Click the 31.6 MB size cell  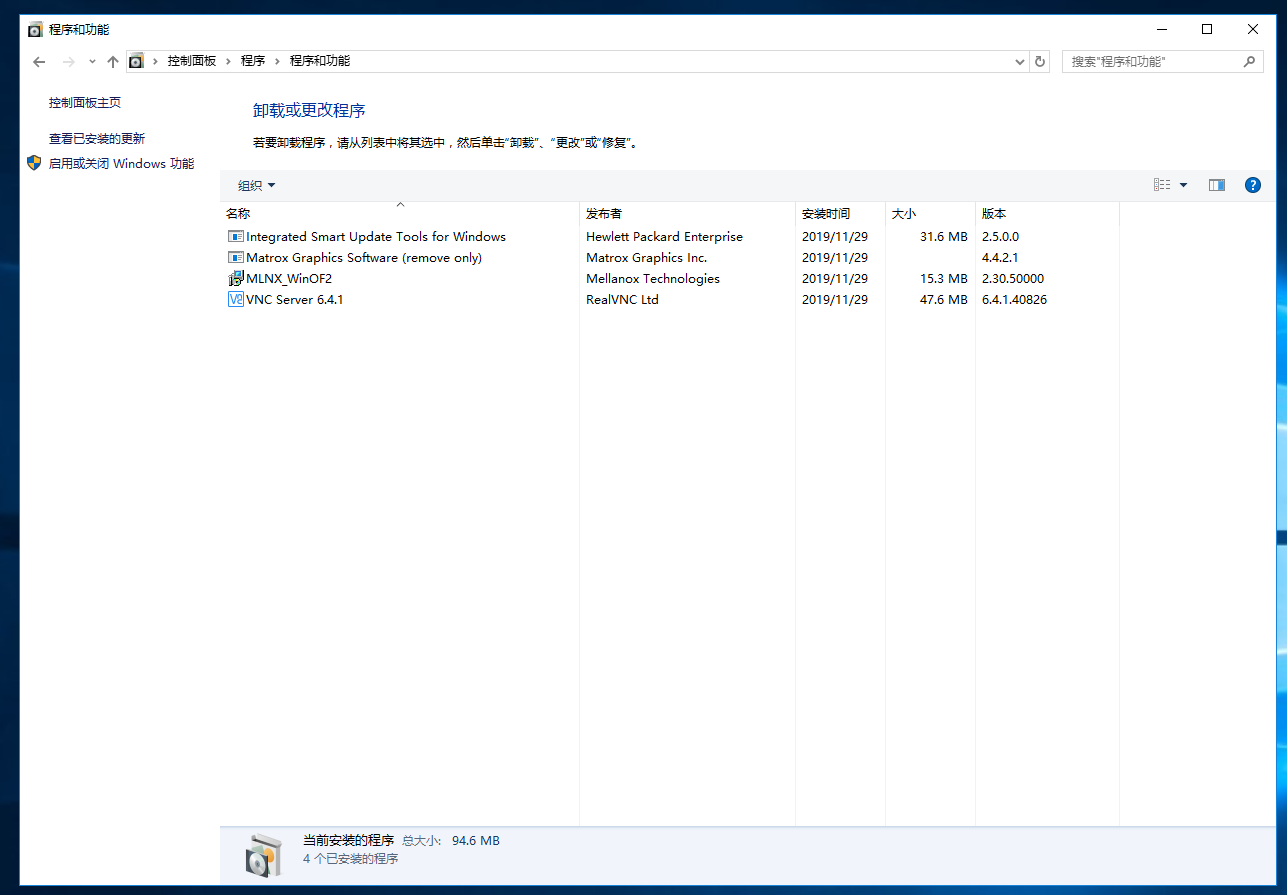coord(944,237)
